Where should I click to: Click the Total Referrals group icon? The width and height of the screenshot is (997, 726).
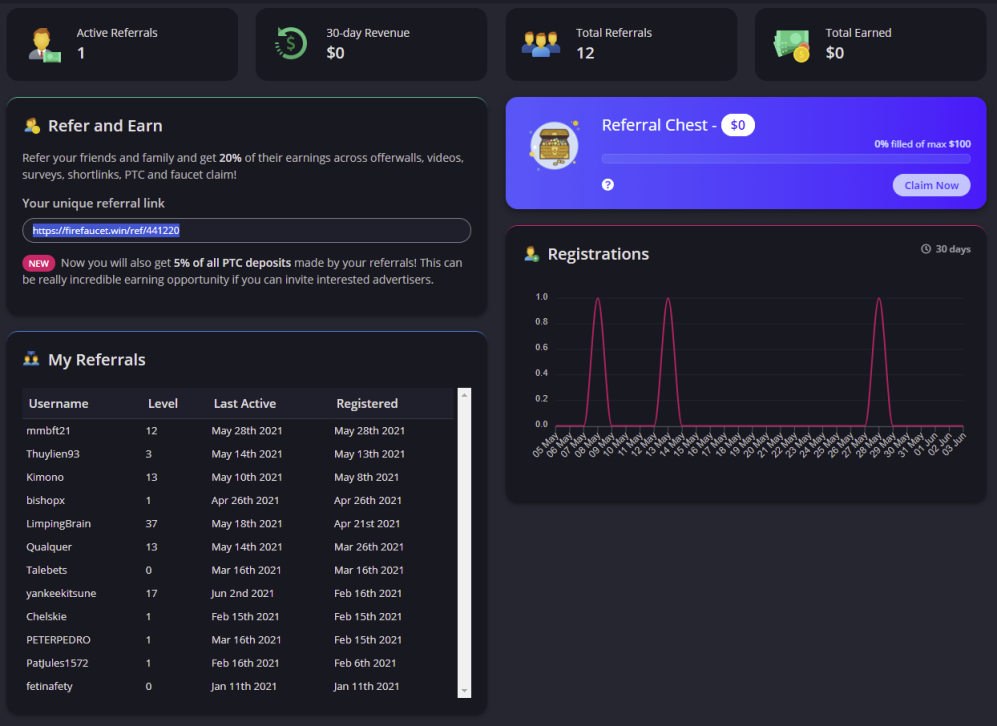point(540,43)
